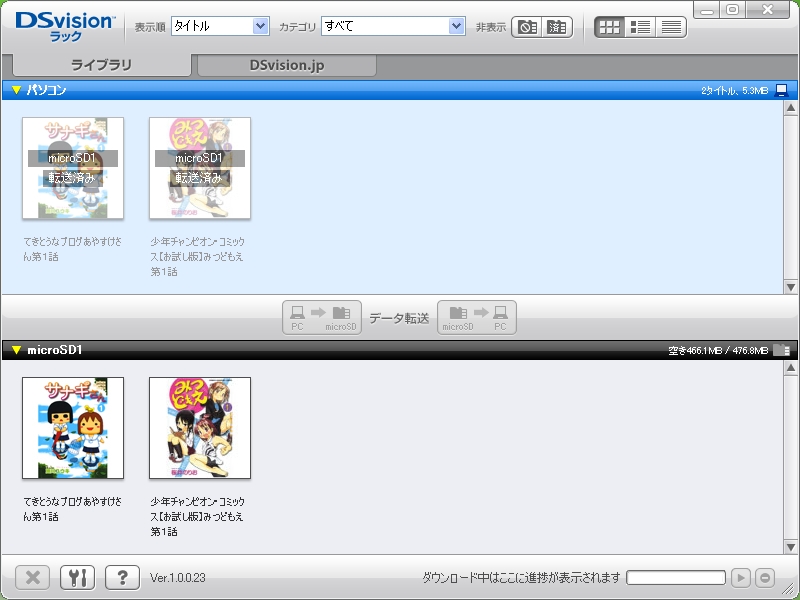Click the delete X button at bottom left

[33, 578]
